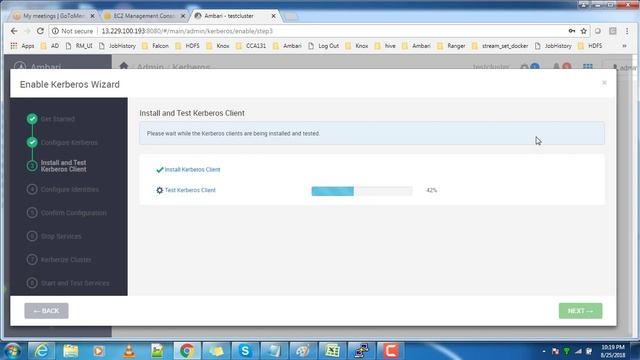Open the stream_set_docker bookmark folder
Screen dimensions: 640x360
tap(500, 46)
